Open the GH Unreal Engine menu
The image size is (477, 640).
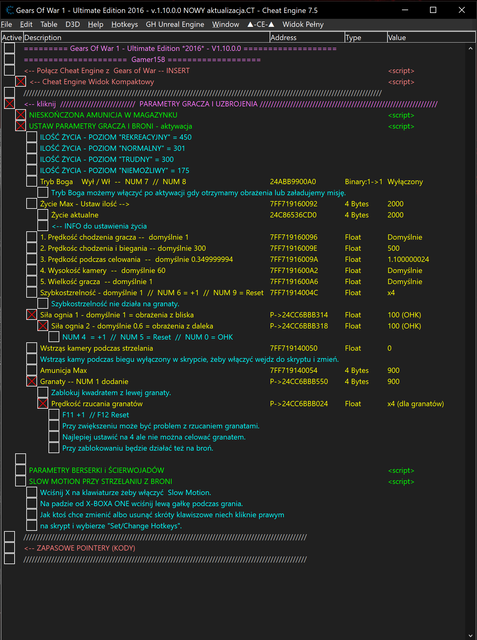175,24
